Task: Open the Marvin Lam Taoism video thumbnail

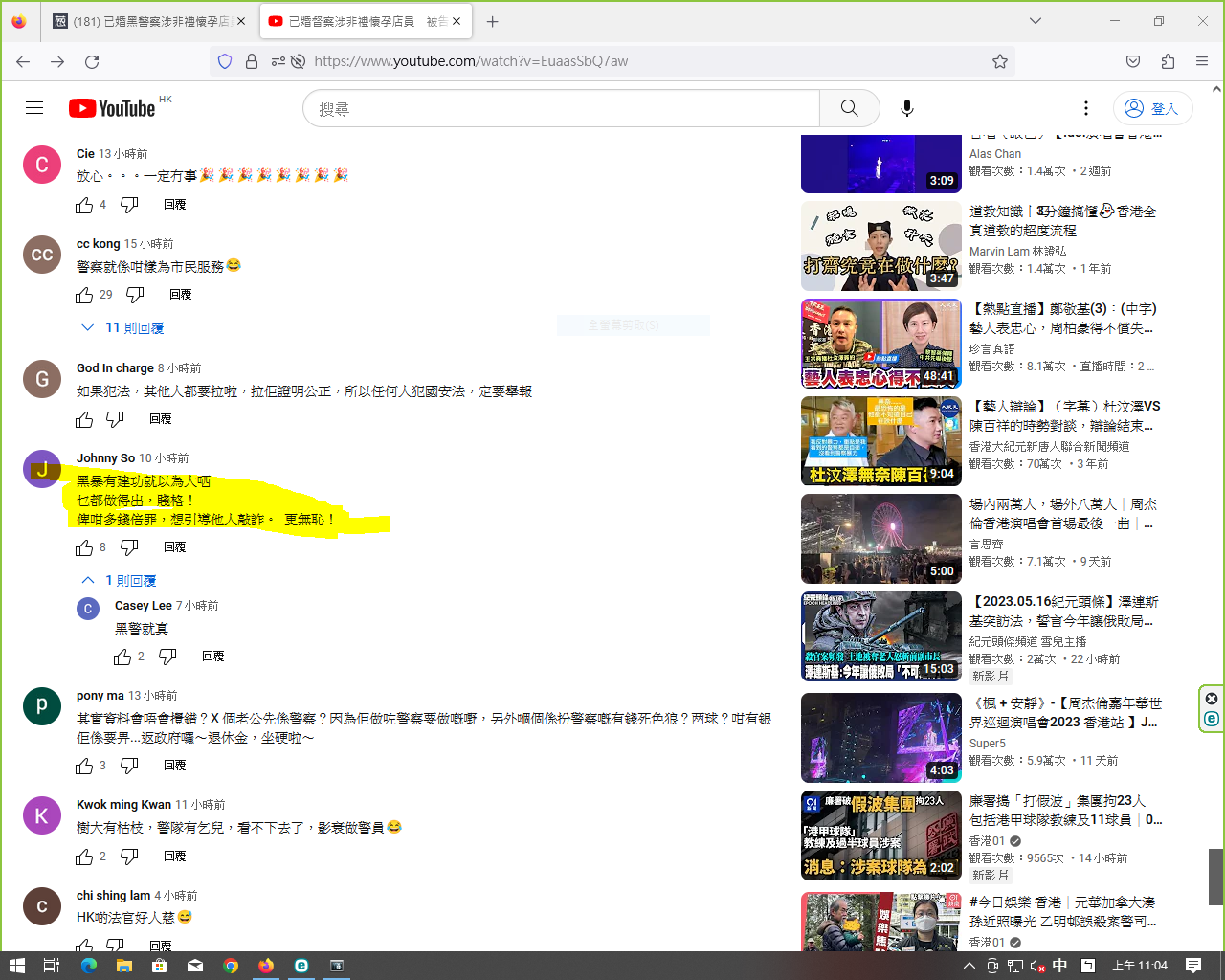Action: click(881, 246)
